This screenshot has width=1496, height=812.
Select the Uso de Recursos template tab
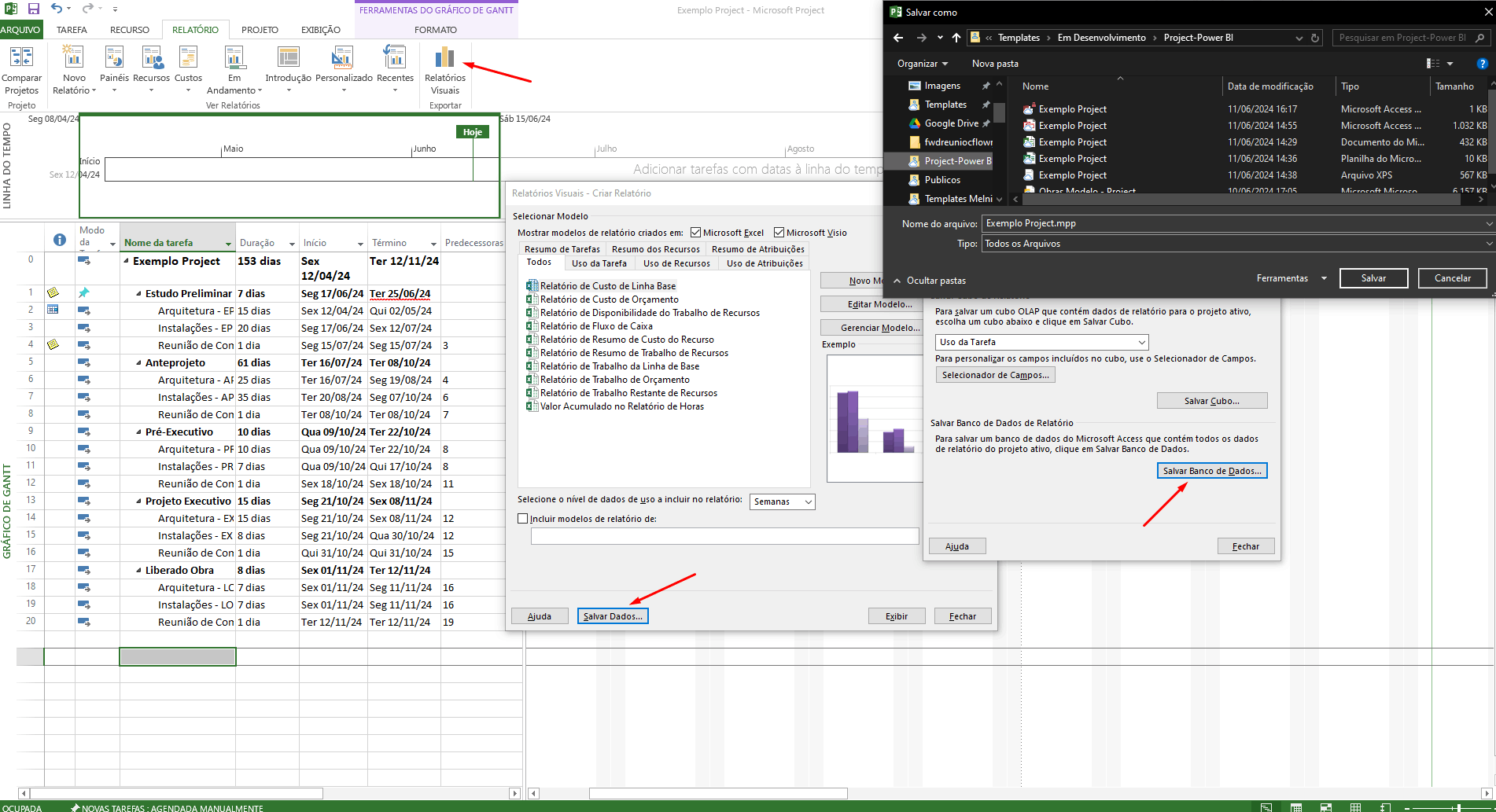(676, 263)
